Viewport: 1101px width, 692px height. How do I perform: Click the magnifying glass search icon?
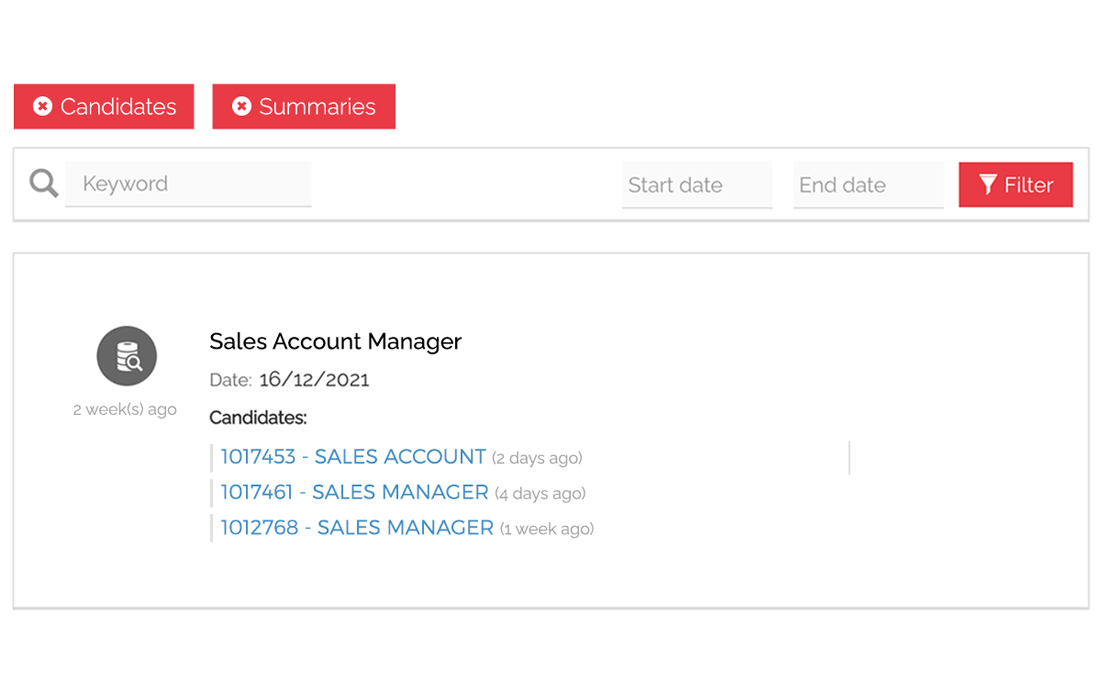[43, 183]
